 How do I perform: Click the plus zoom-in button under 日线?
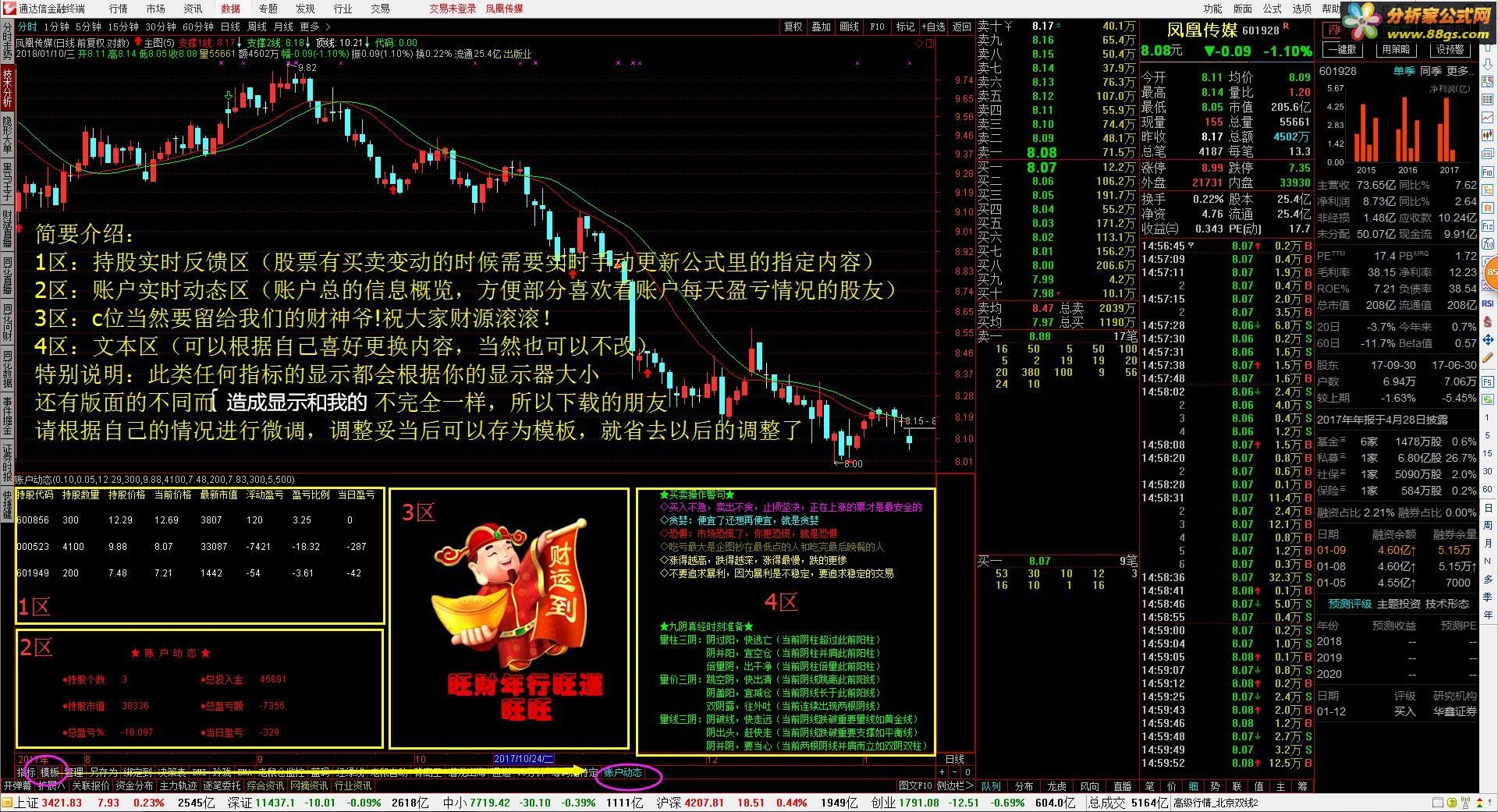pos(942,771)
